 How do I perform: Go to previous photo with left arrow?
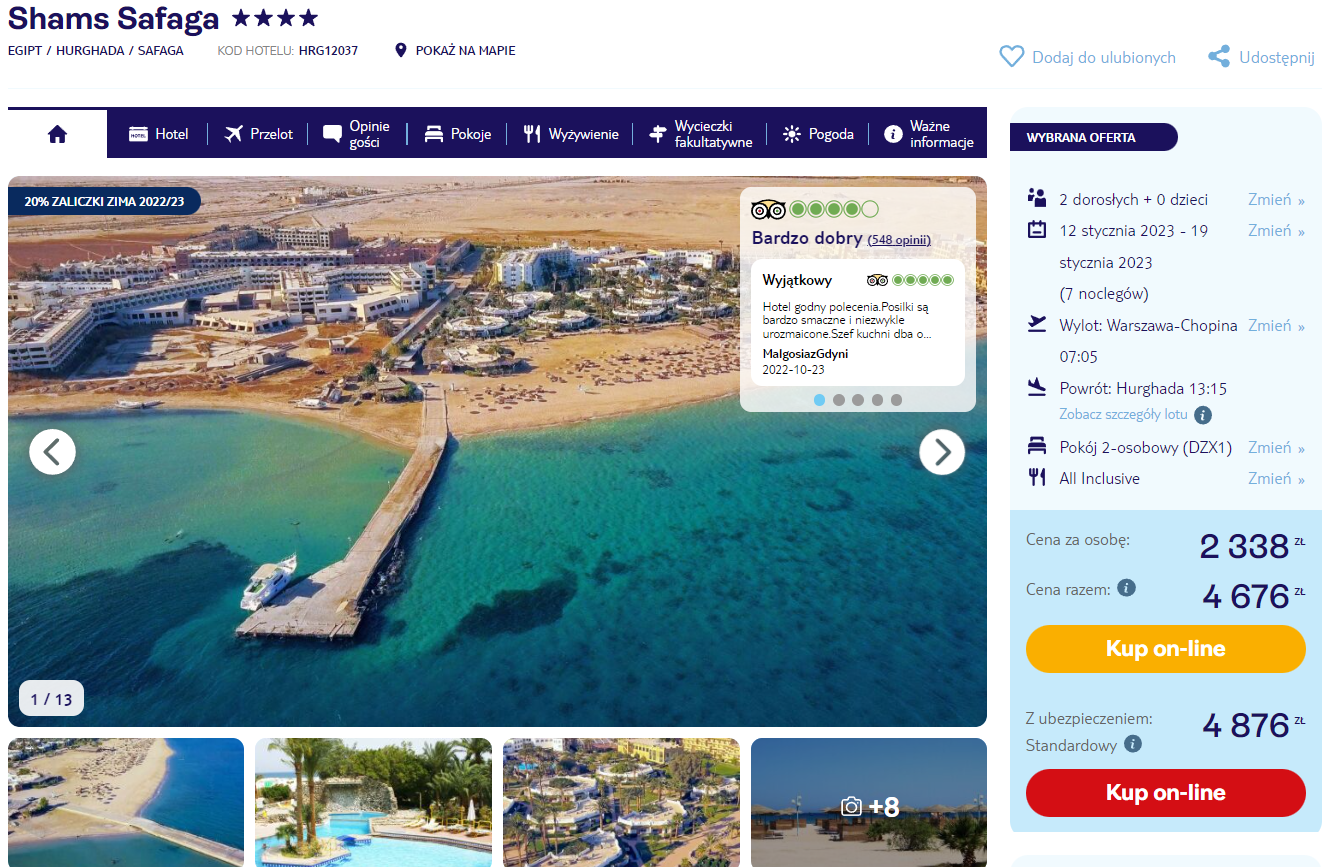[53, 452]
